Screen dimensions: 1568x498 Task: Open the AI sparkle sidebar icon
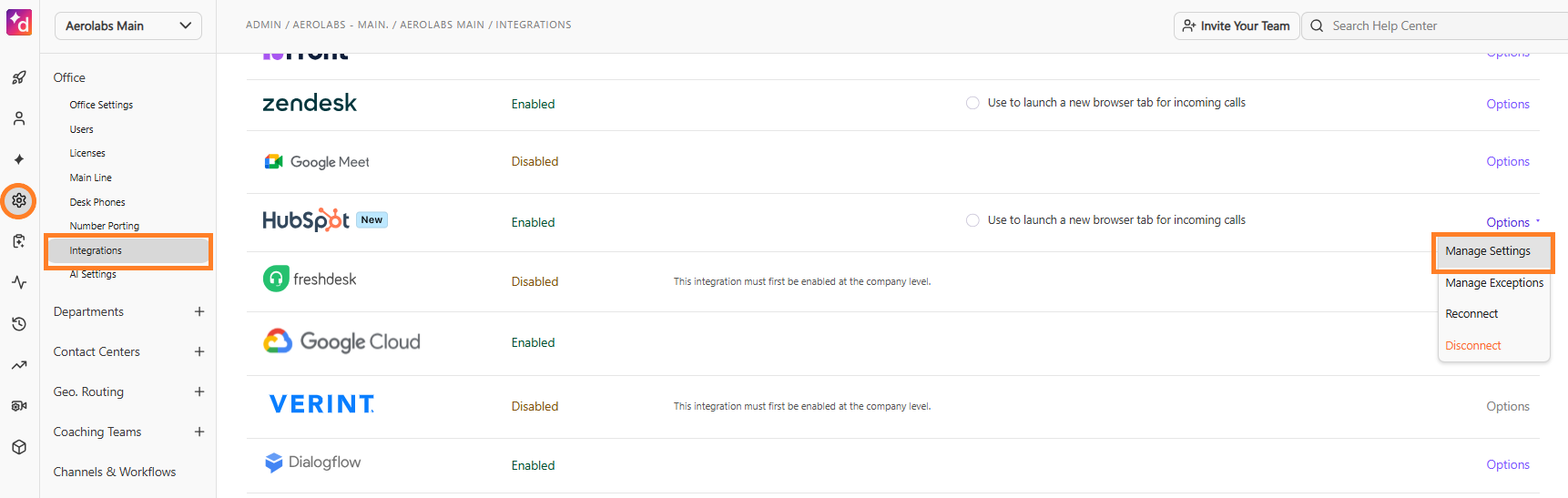pyautogui.click(x=19, y=159)
